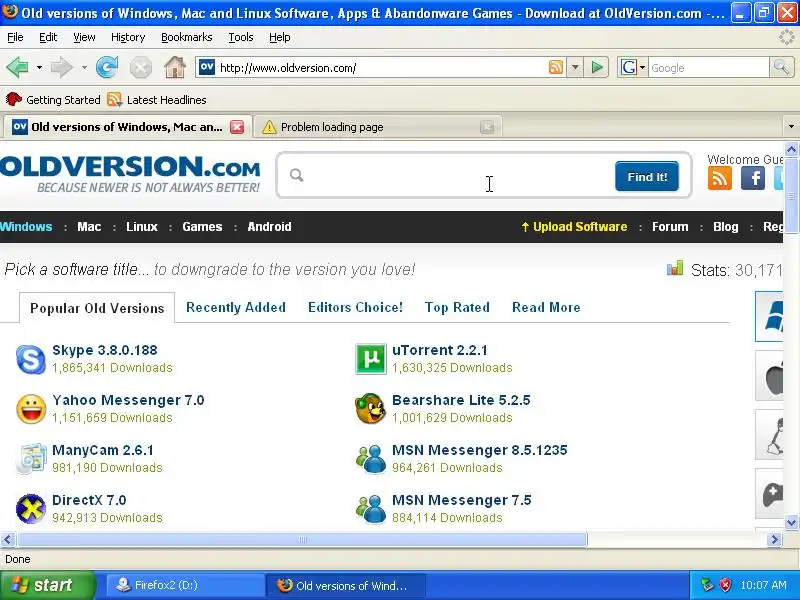Go back with the green Back arrow
This screenshot has height=600, width=800.
pos(17,67)
